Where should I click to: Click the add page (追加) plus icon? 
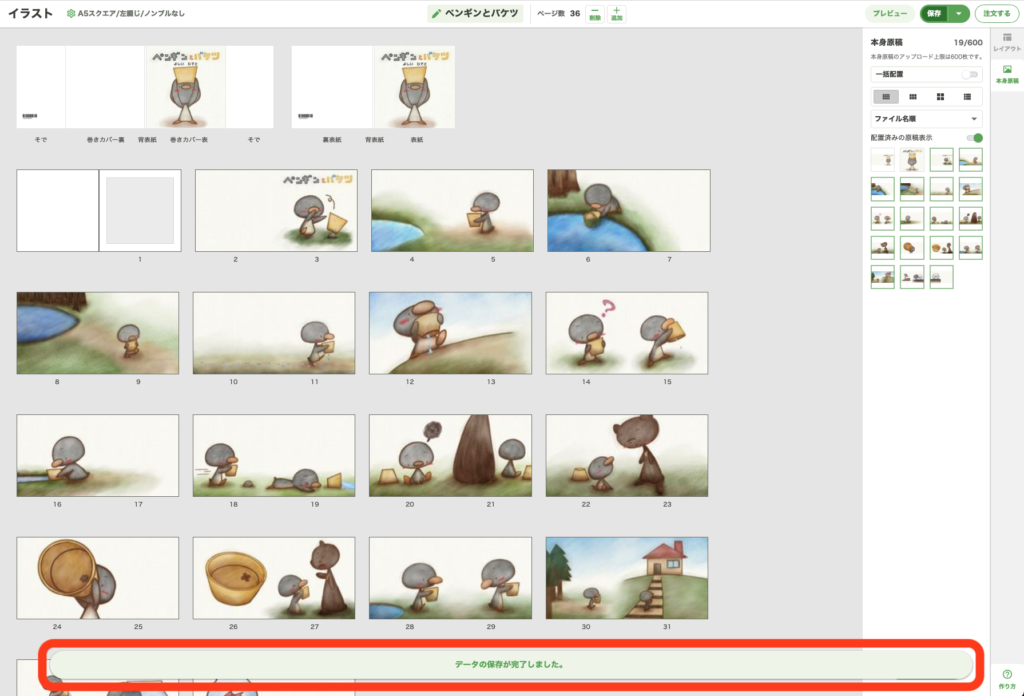pyautogui.click(x=616, y=11)
